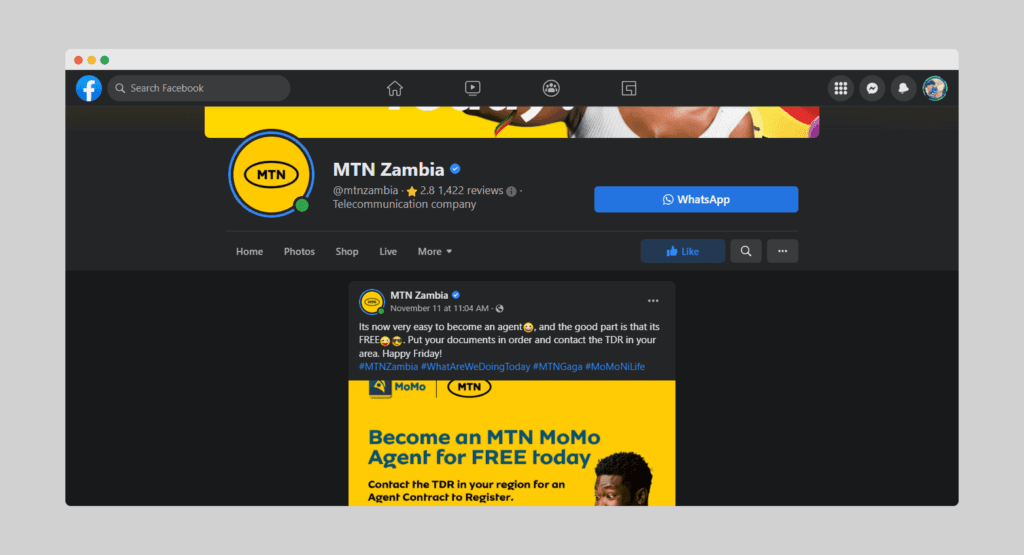
Task: Open the apps grid menu icon
Action: click(x=840, y=88)
